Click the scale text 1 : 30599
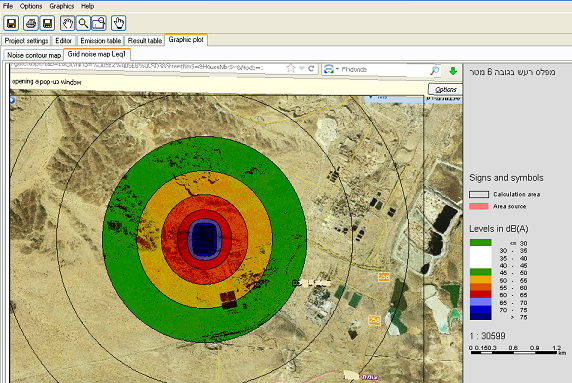572x383 pixels. (488, 336)
